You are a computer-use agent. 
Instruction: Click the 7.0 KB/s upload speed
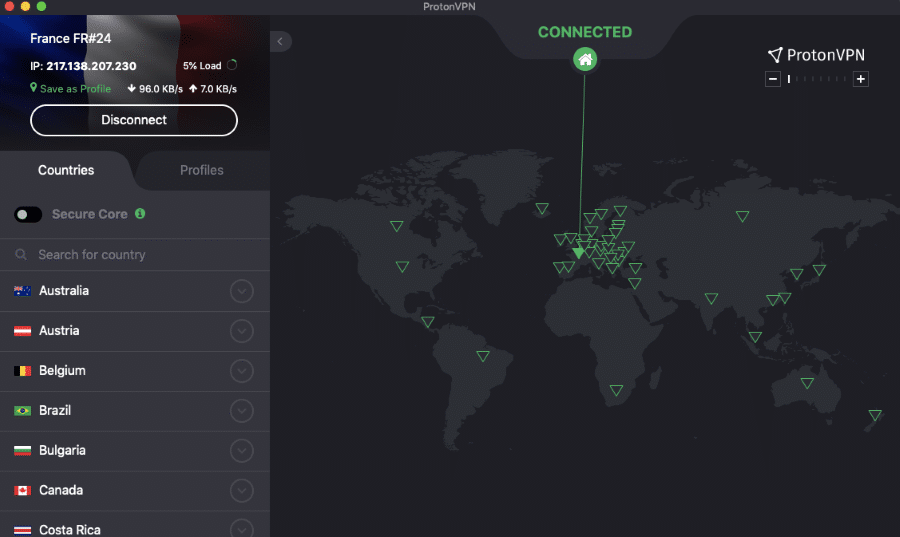pos(213,89)
